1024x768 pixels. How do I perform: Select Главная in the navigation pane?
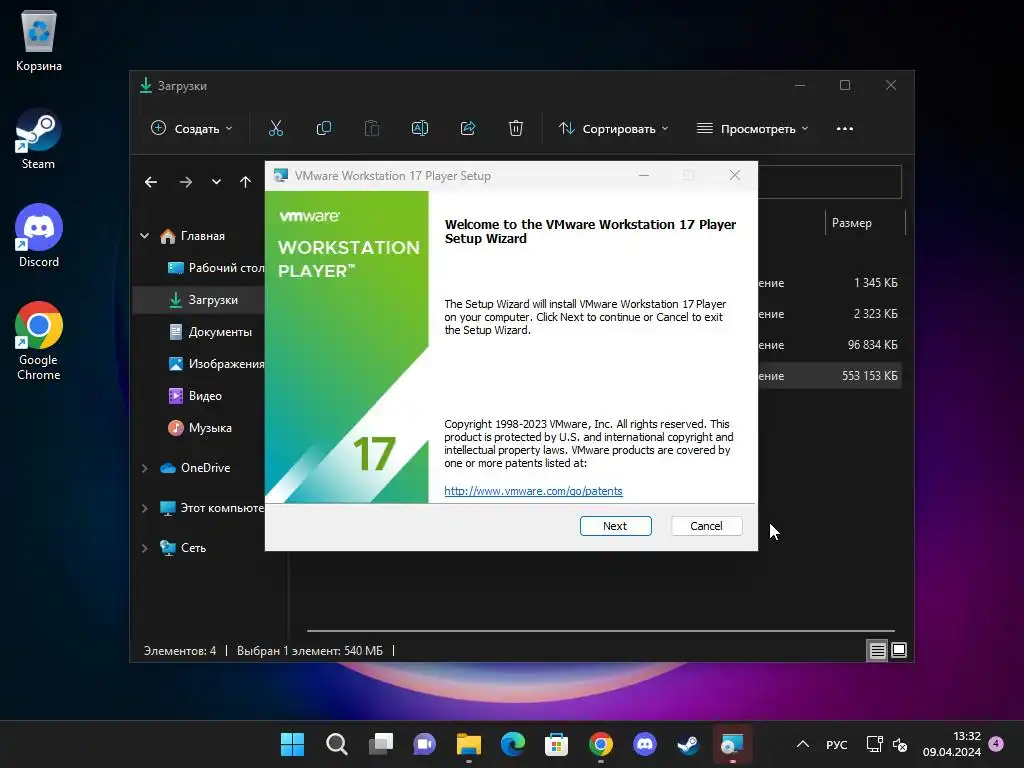pos(202,236)
